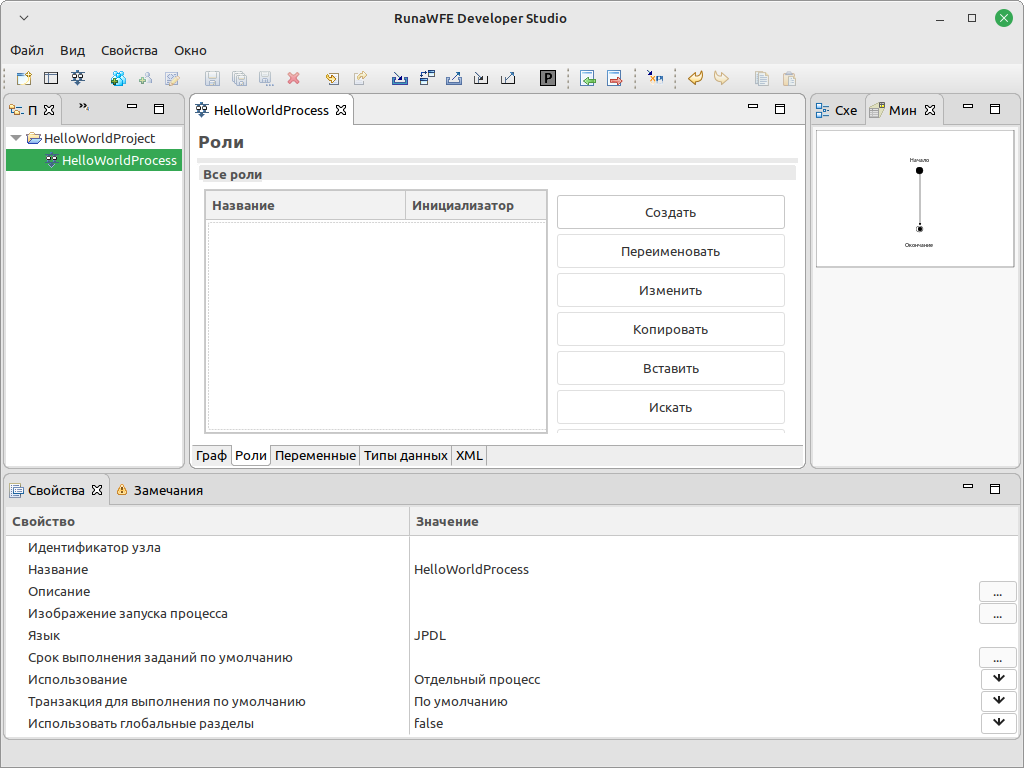This screenshot has width=1024, height=768.
Task: Switch to the Типы данных tab
Action: [406, 455]
